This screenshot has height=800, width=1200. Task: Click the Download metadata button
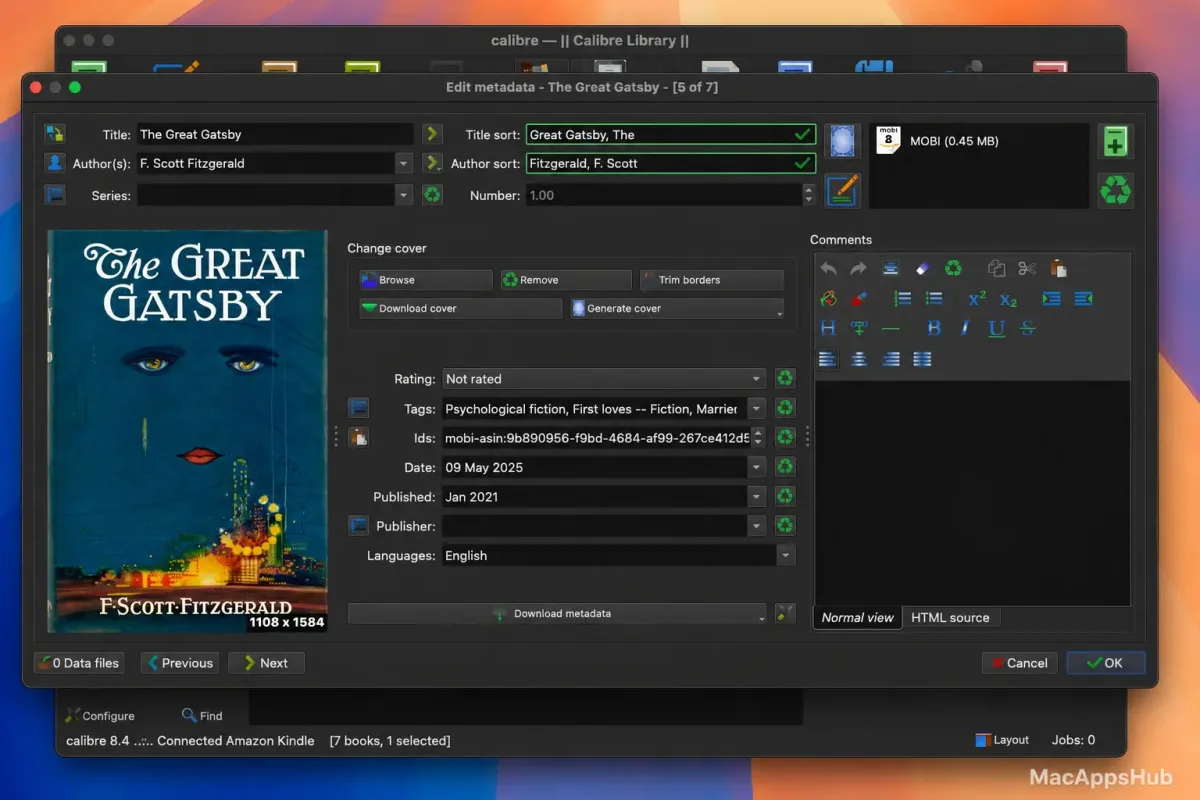(557, 613)
